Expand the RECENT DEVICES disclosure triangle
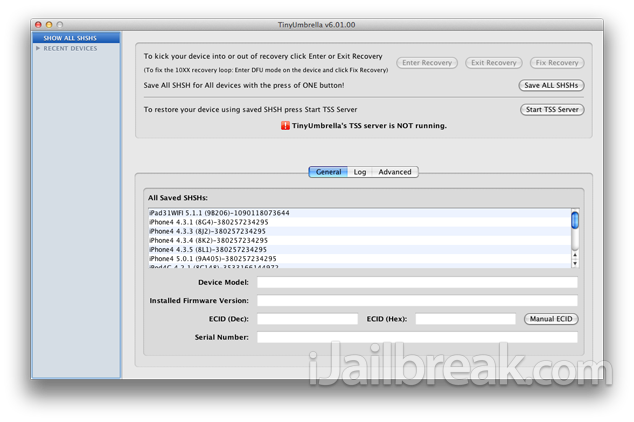The image size is (634, 422). coord(38,48)
